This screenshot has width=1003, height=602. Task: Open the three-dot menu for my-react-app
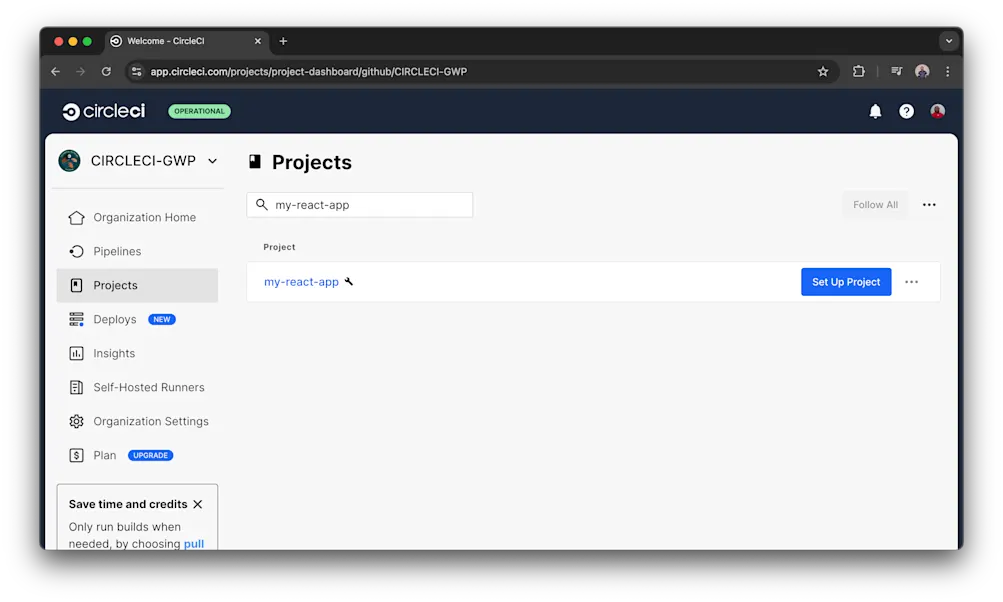911,281
